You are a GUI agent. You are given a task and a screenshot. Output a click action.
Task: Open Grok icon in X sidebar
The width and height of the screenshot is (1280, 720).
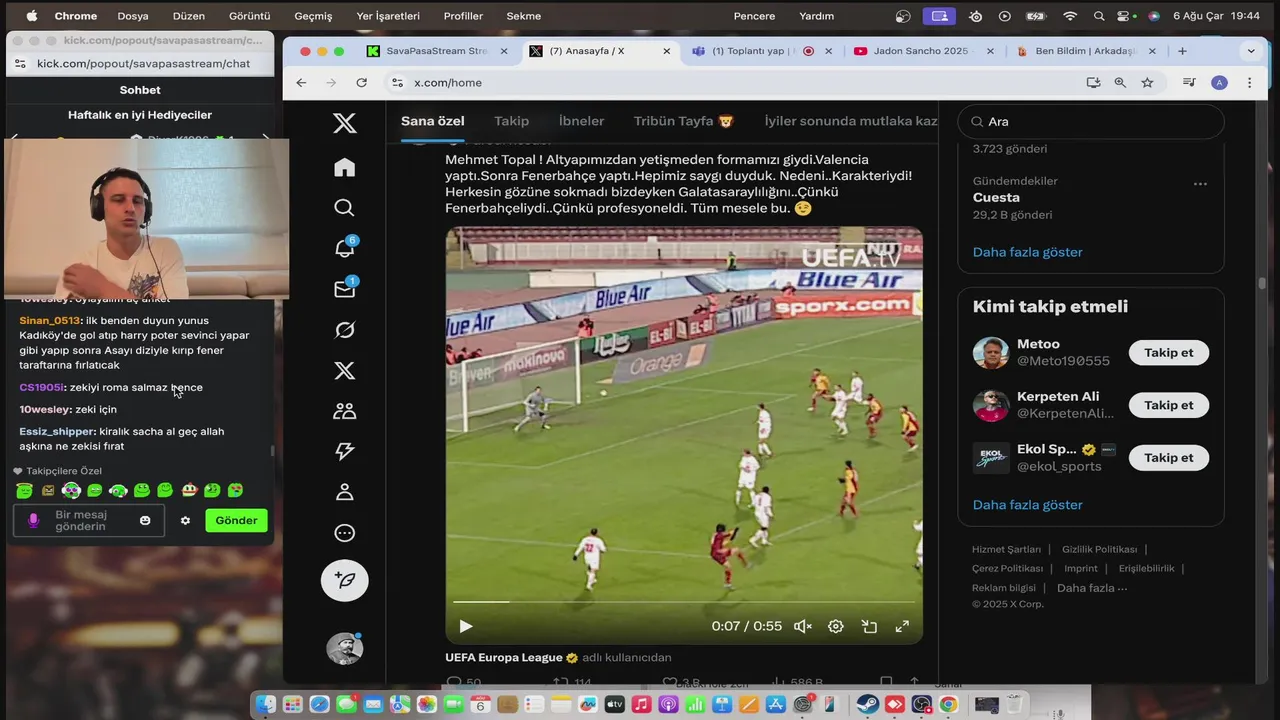(344, 330)
